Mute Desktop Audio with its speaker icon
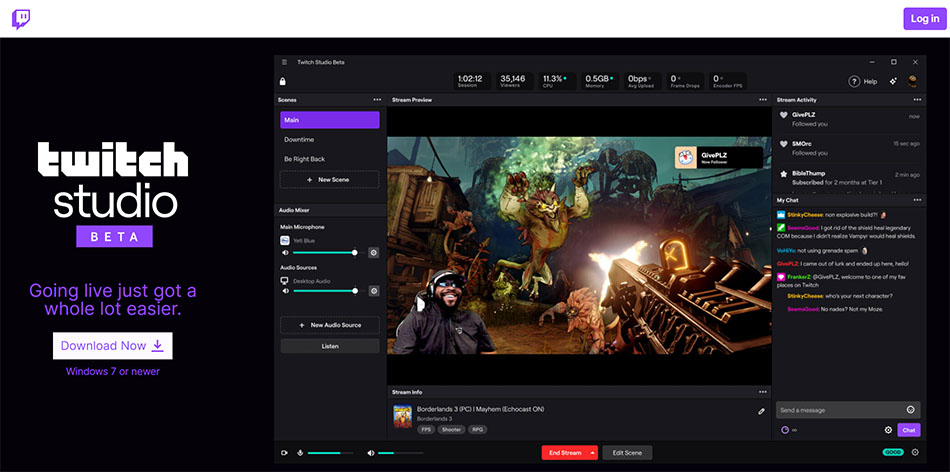The width and height of the screenshot is (950, 472). pos(285,291)
